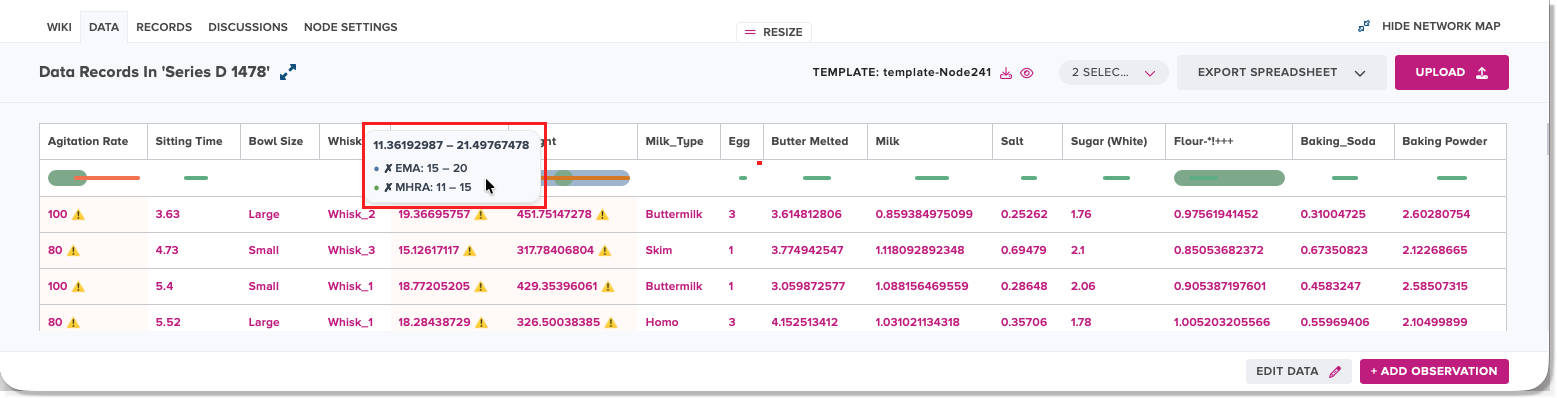This screenshot has height=398, width=1557.
Task: Click warning icon beside 18.28438729
Action: [481, 322]
